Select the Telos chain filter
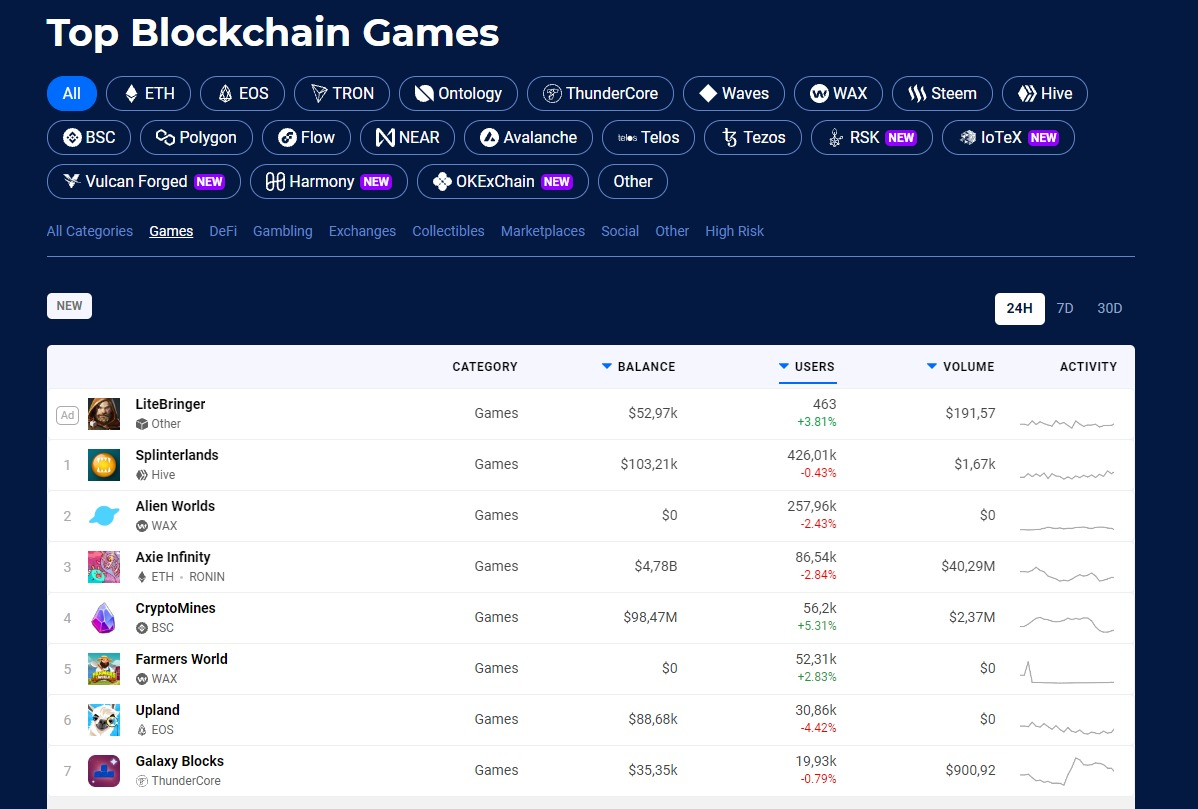The height and width of the screenshot is (809, 1198). (648, 138)
